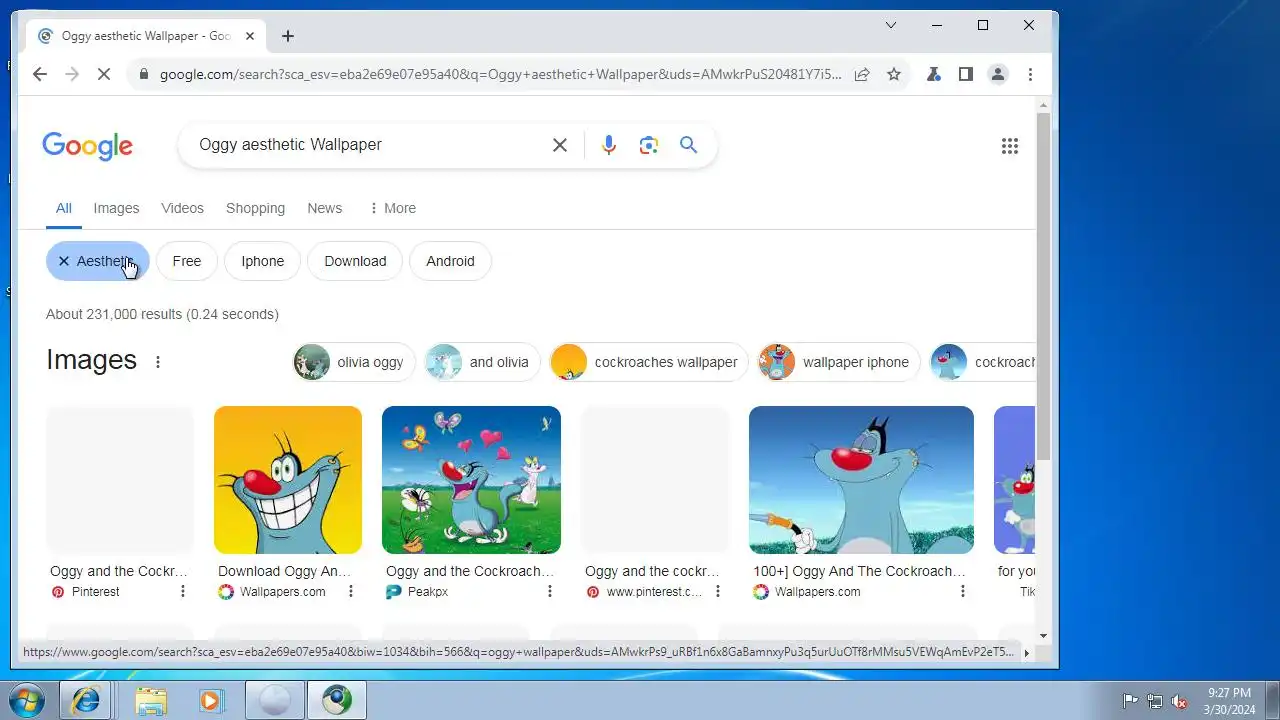Bookmark this page with the star
The width and height of the screenshot is (1280, 720).
[x=894, y=74]
